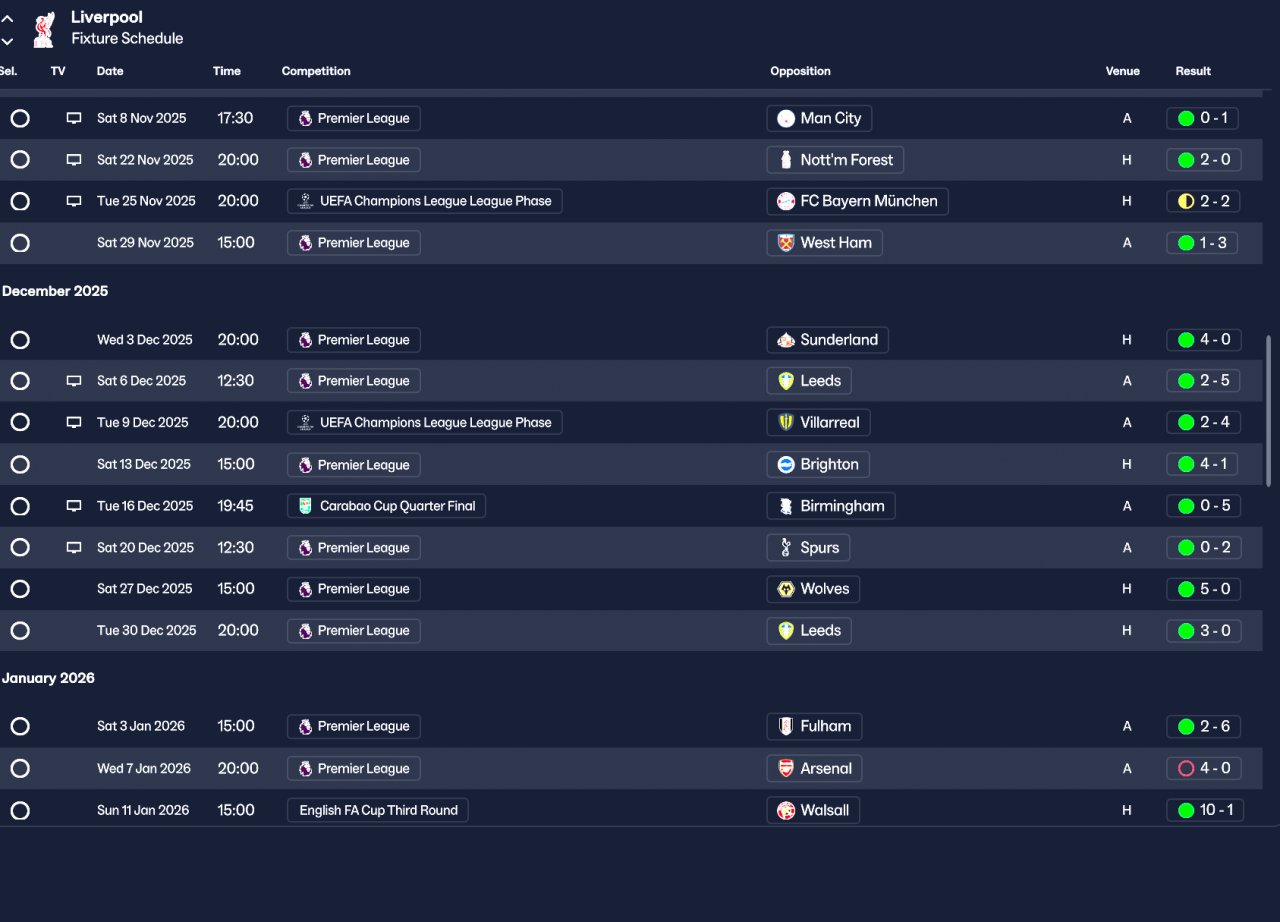
Task: Open Leeds opposition for Tue 30 Dec
Action: 809,631
